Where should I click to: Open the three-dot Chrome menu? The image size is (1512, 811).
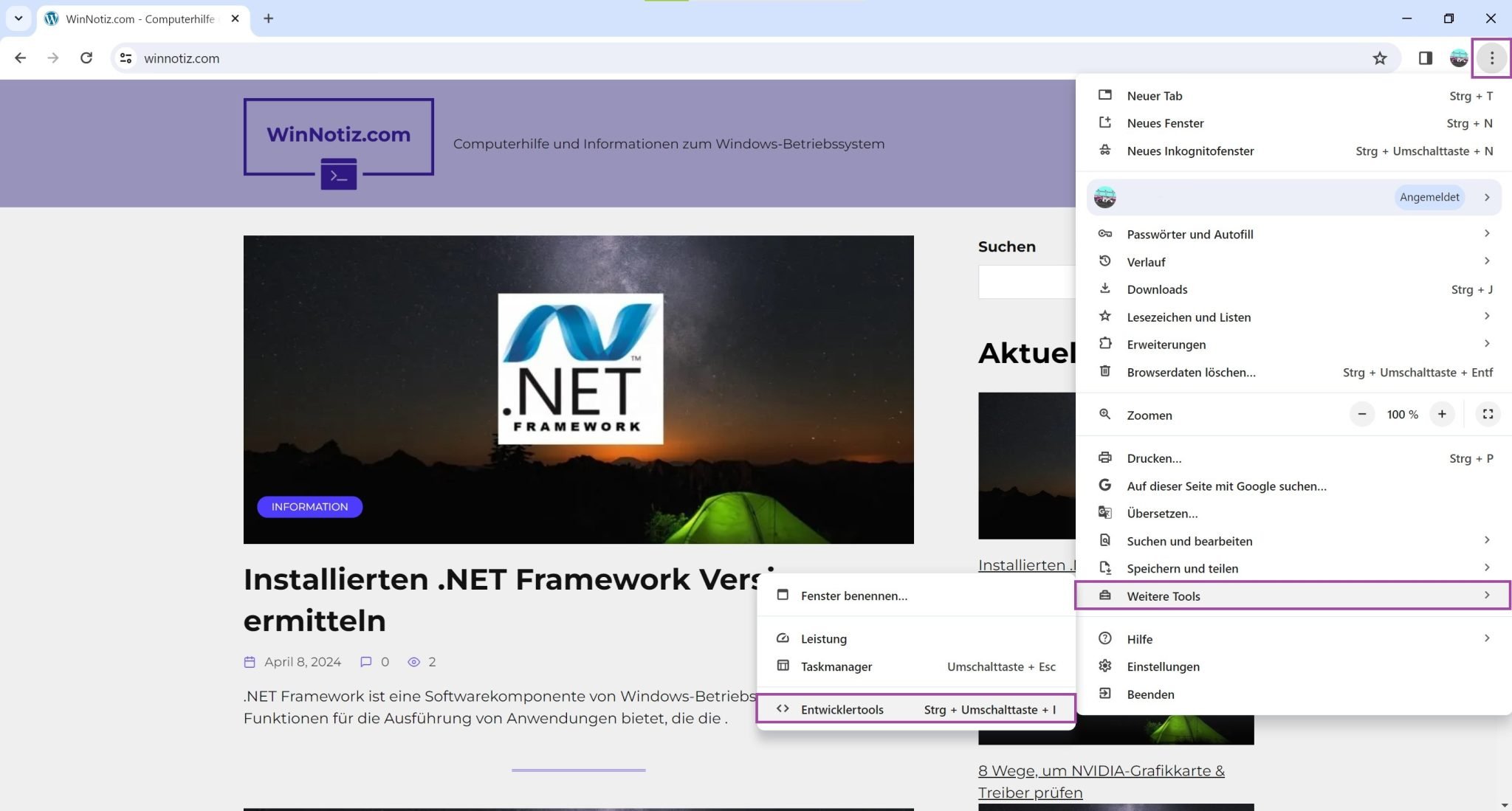pyautogui.click(x=1491, y=58)
